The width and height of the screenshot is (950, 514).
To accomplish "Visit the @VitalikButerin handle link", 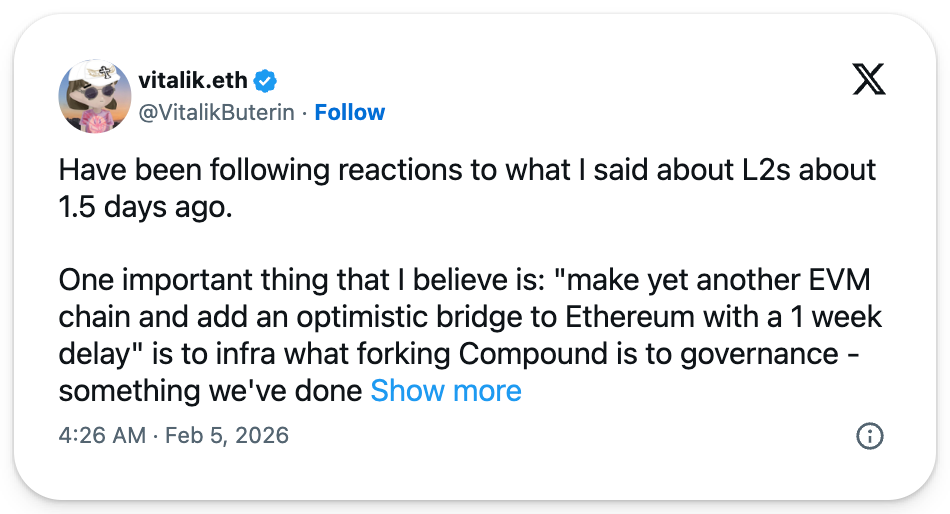I will 216,112.
